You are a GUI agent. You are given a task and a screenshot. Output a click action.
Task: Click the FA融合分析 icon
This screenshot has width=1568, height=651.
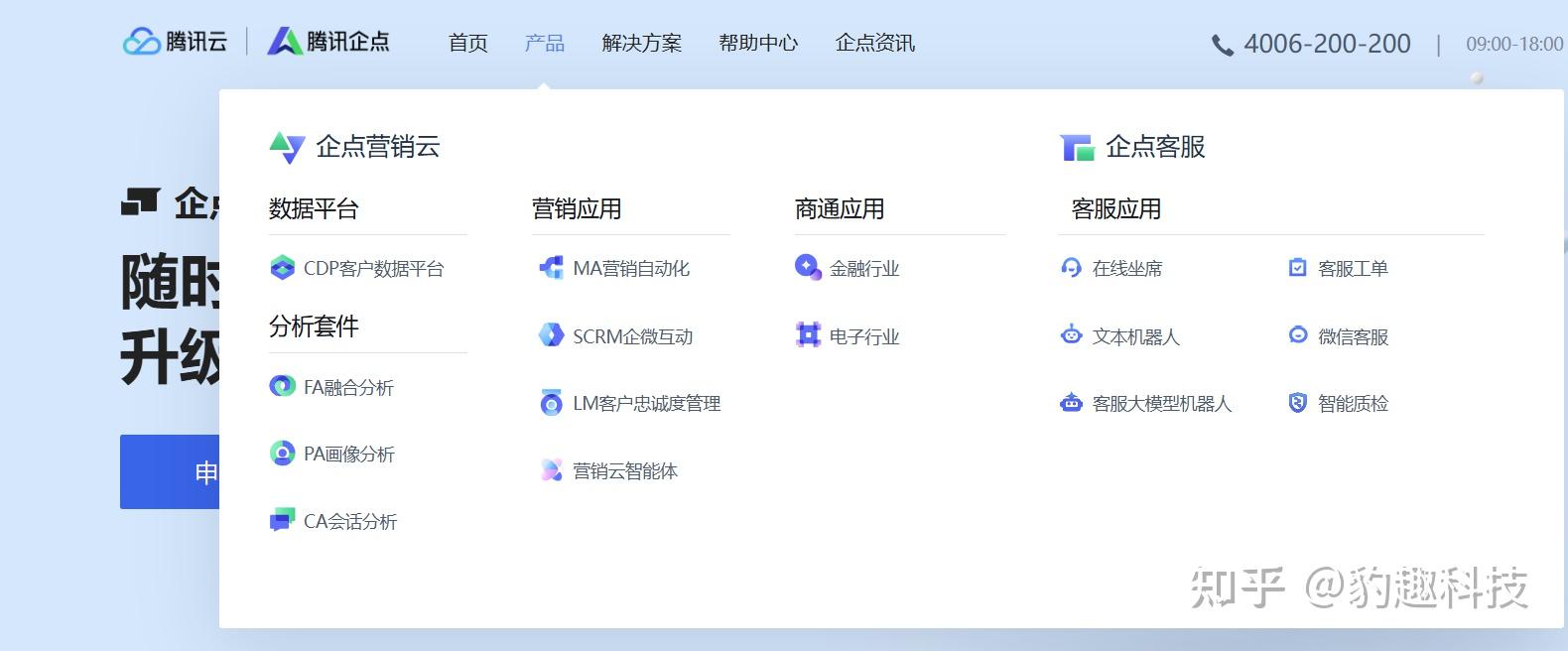click(283, 386)
